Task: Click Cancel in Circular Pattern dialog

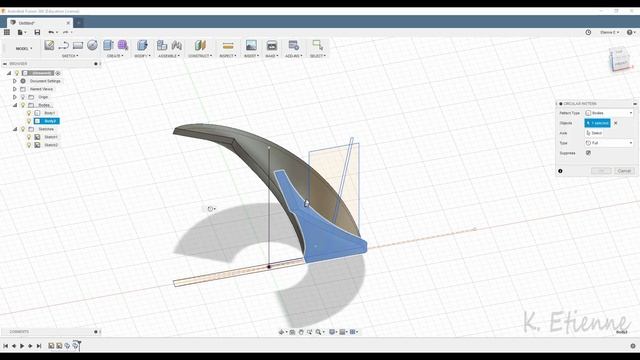Action: click(x=624, y=171)
